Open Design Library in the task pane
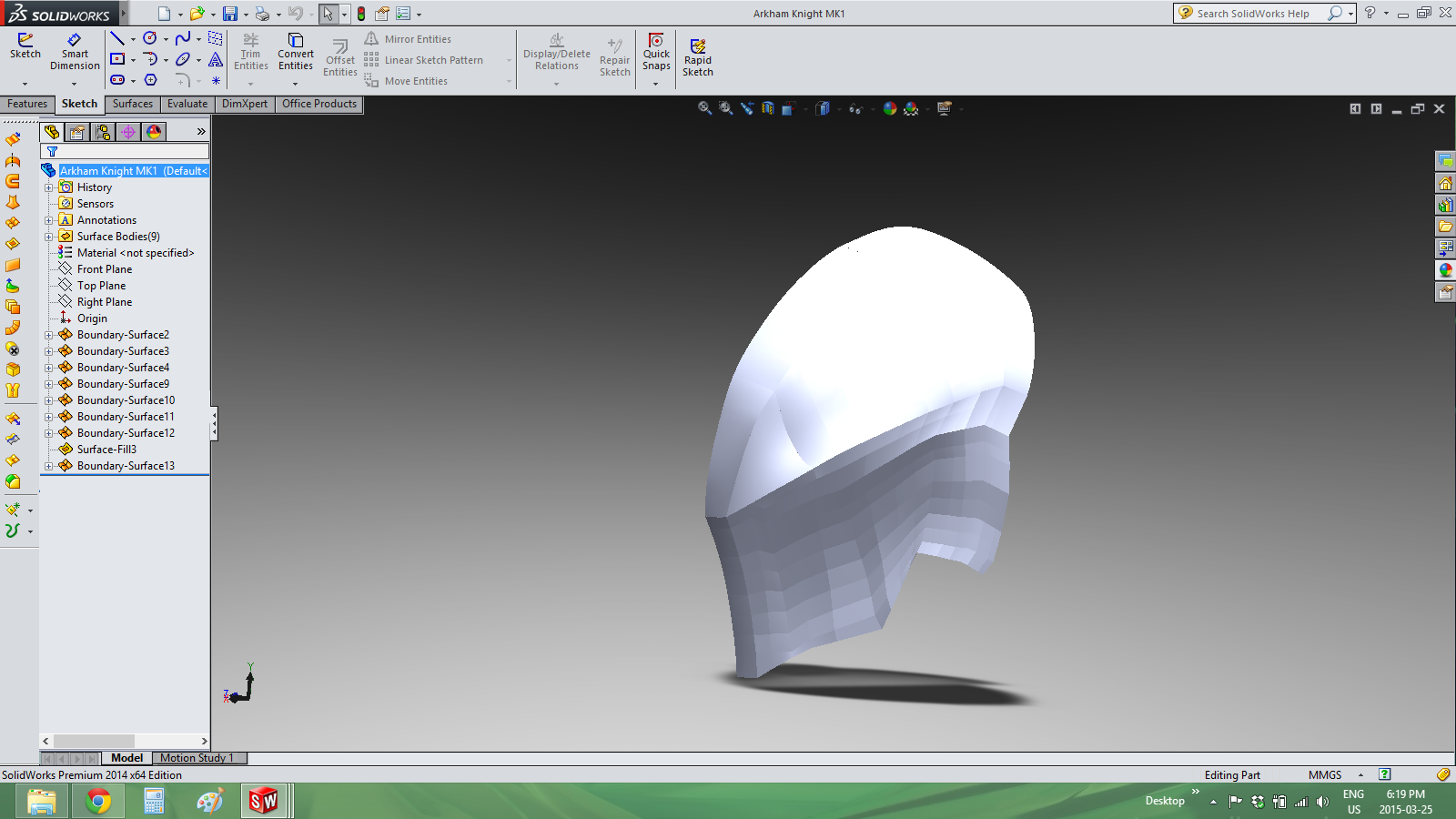This screenshot has height=819, width=1456. [x=1445, y=205]
